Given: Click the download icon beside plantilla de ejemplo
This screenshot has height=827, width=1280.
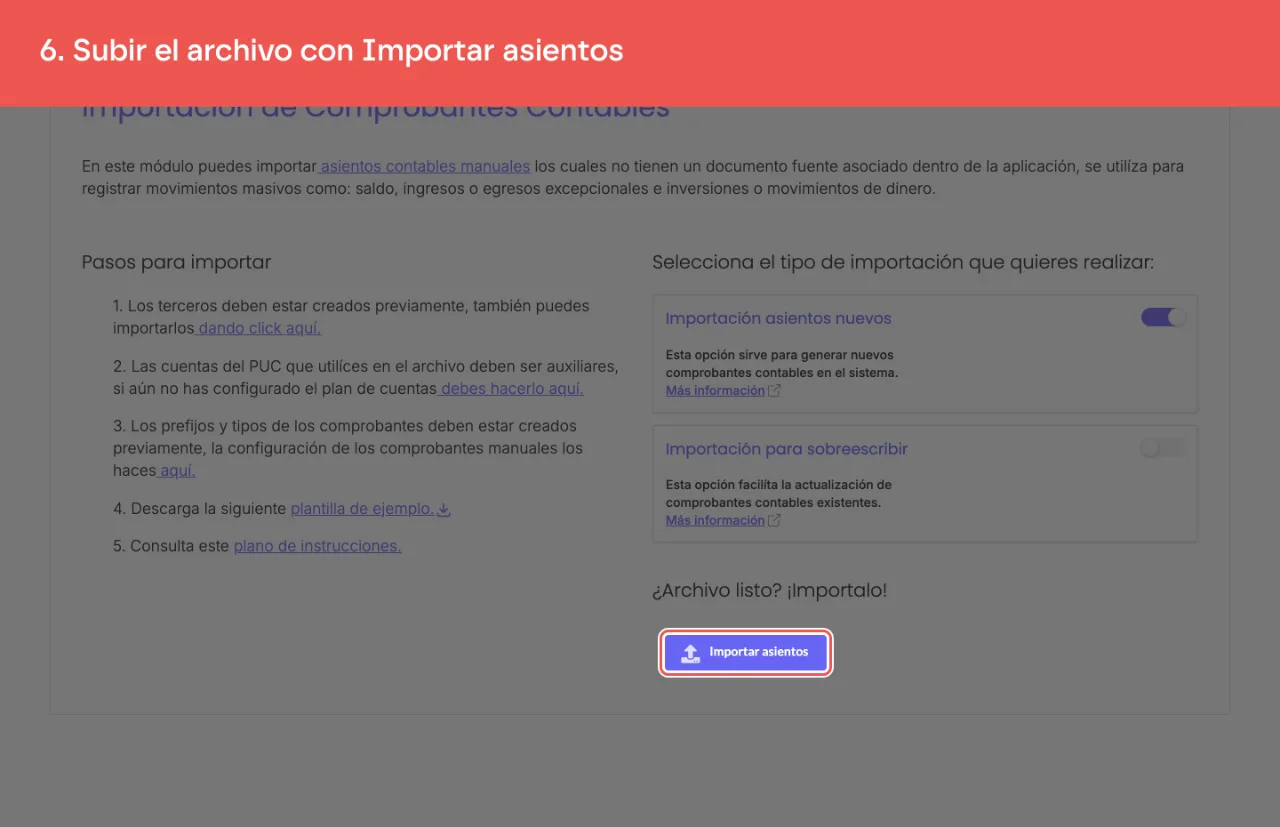Looking at the screenshot, I should pos(445,510).
